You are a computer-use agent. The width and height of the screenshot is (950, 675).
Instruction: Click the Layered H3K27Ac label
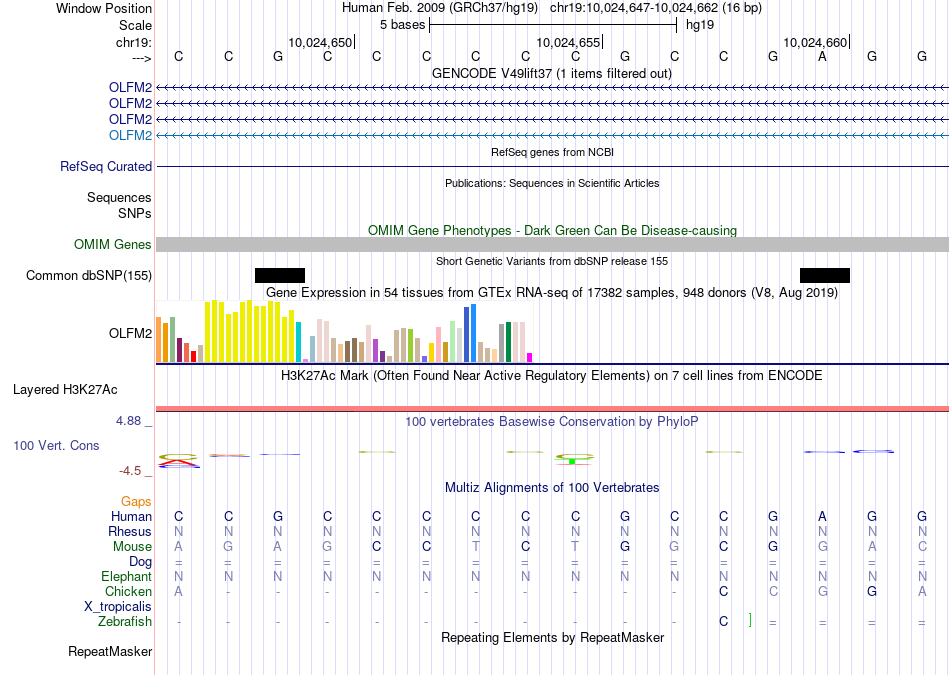pyautogui.click(x=65, y=390)
